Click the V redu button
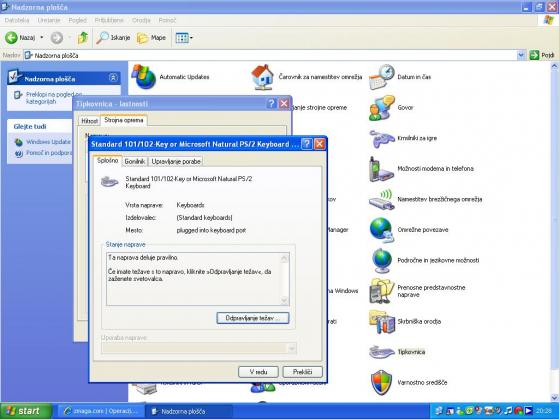The width and height of the screenshot is (559, 419). pos(258,372)
